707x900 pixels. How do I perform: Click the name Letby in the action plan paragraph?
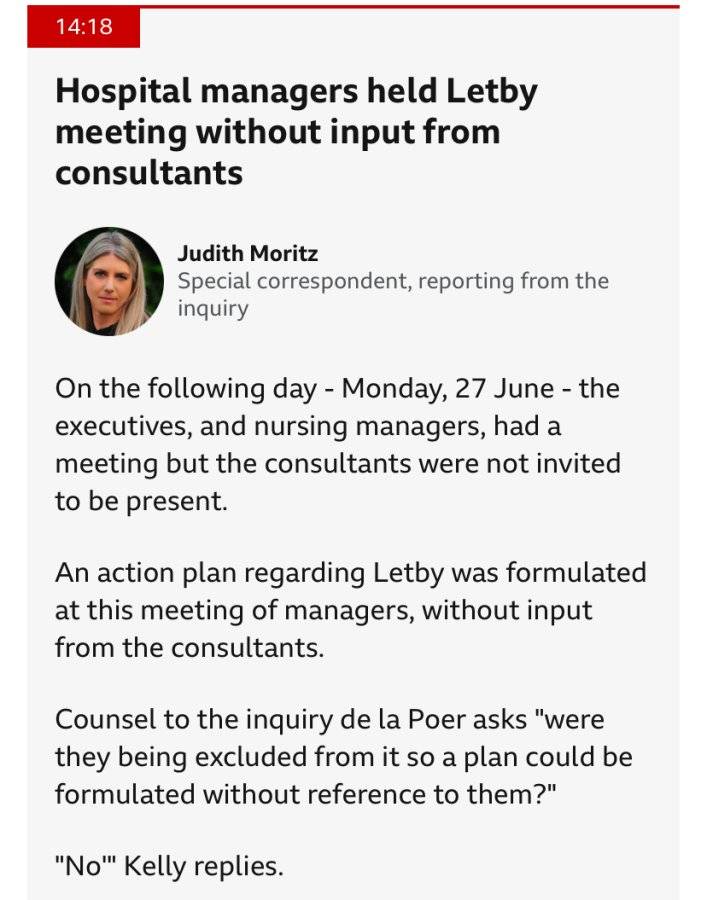408,573
